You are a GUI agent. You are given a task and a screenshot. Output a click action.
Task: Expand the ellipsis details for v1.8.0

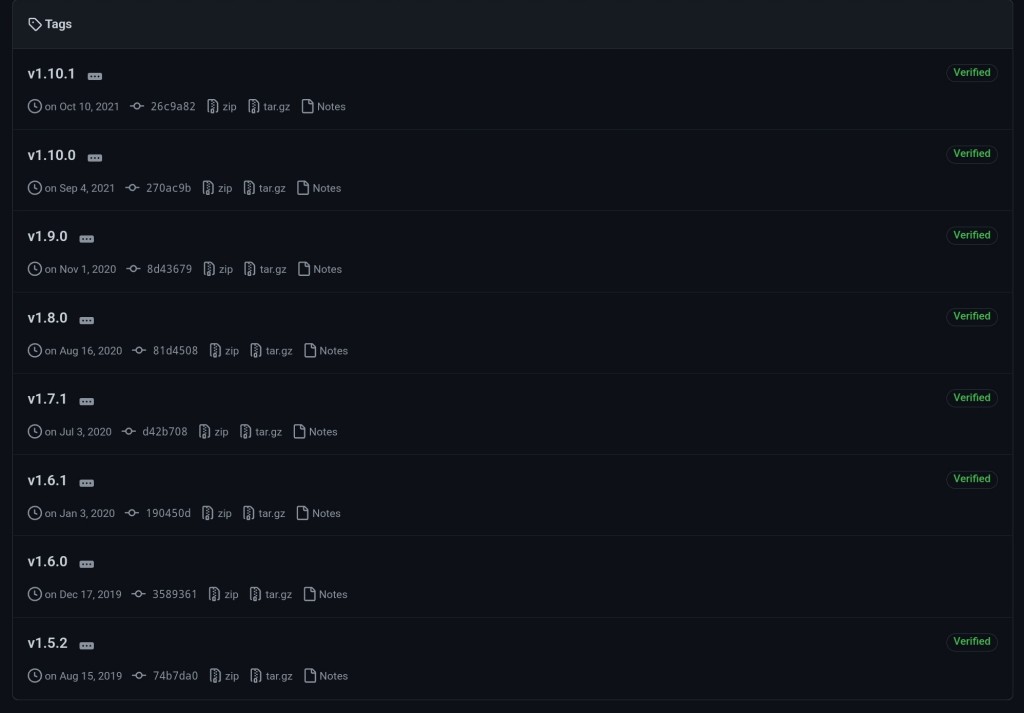point(87,321)
